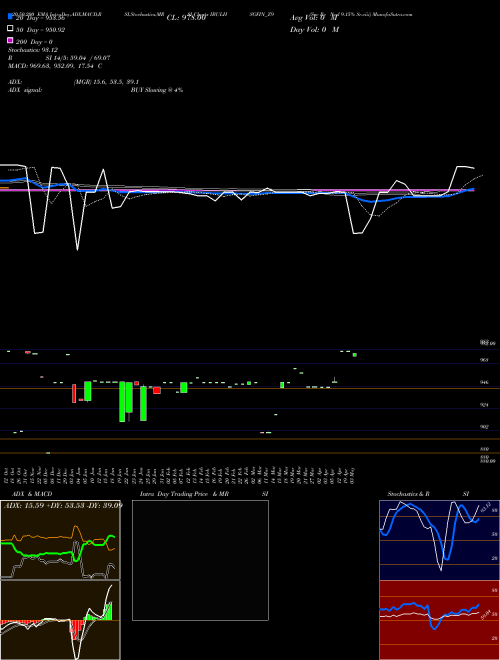
Task: Click the white 50 Day EMA legend swatch
Action: pyautogui.click(x=10, y=29)
